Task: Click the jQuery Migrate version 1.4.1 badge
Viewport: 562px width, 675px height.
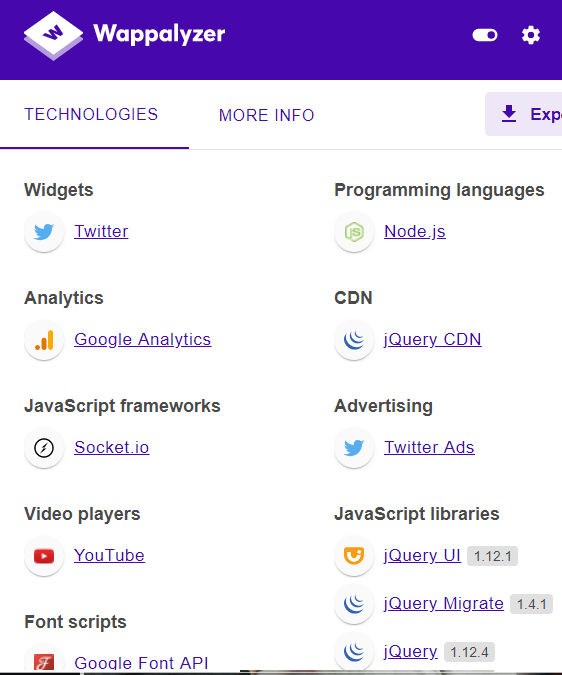Action: tap(531, 604)
